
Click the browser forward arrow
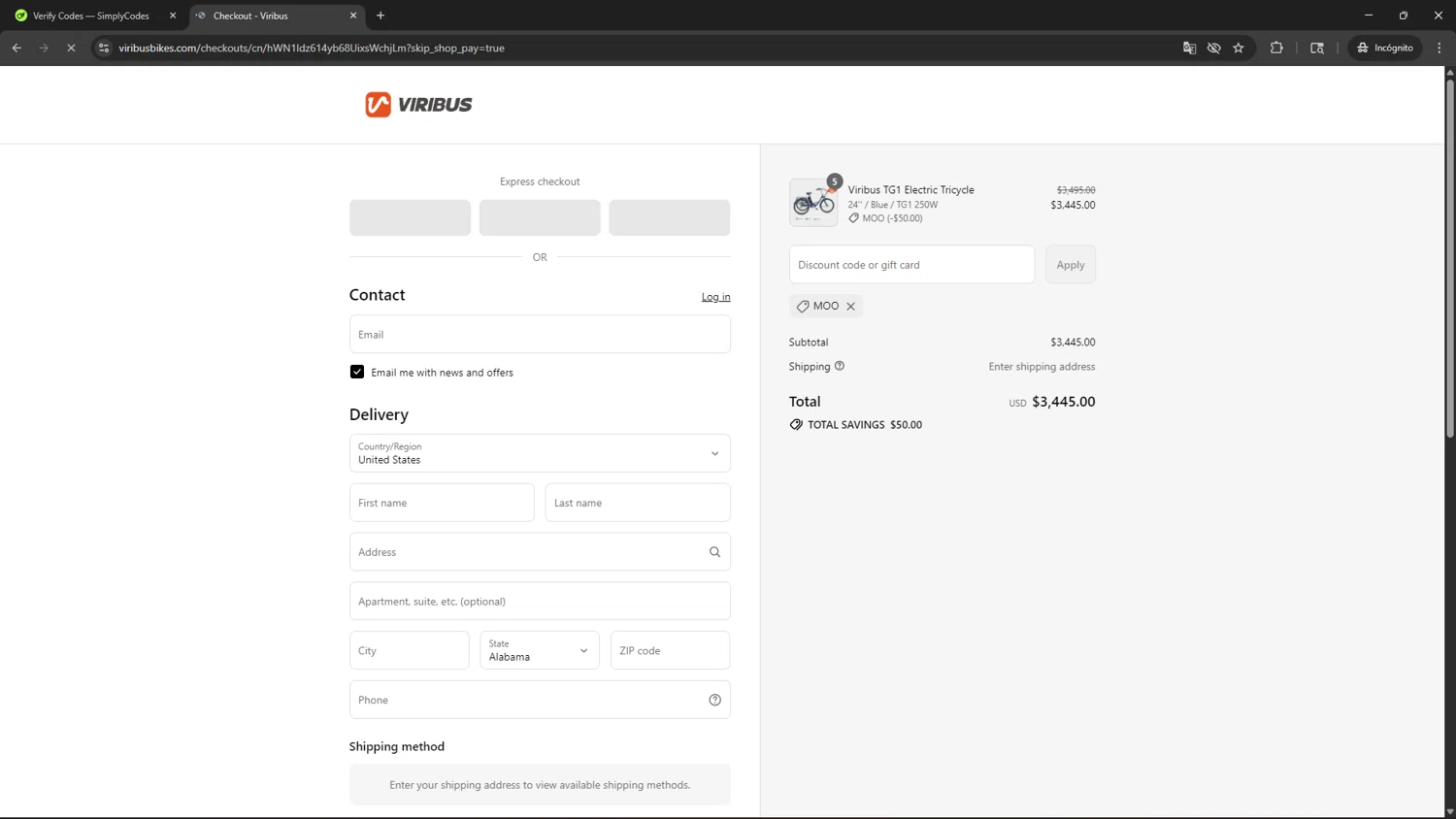pos(44,48)
